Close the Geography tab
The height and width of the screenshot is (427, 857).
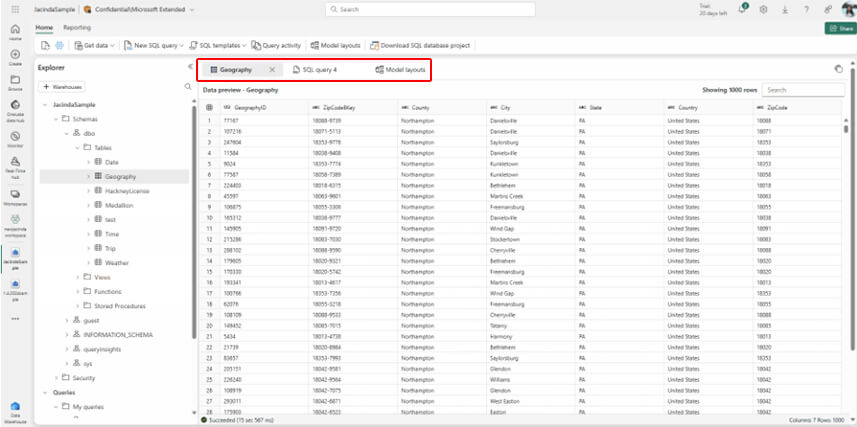pyautogui.click(x=272, y=70)
